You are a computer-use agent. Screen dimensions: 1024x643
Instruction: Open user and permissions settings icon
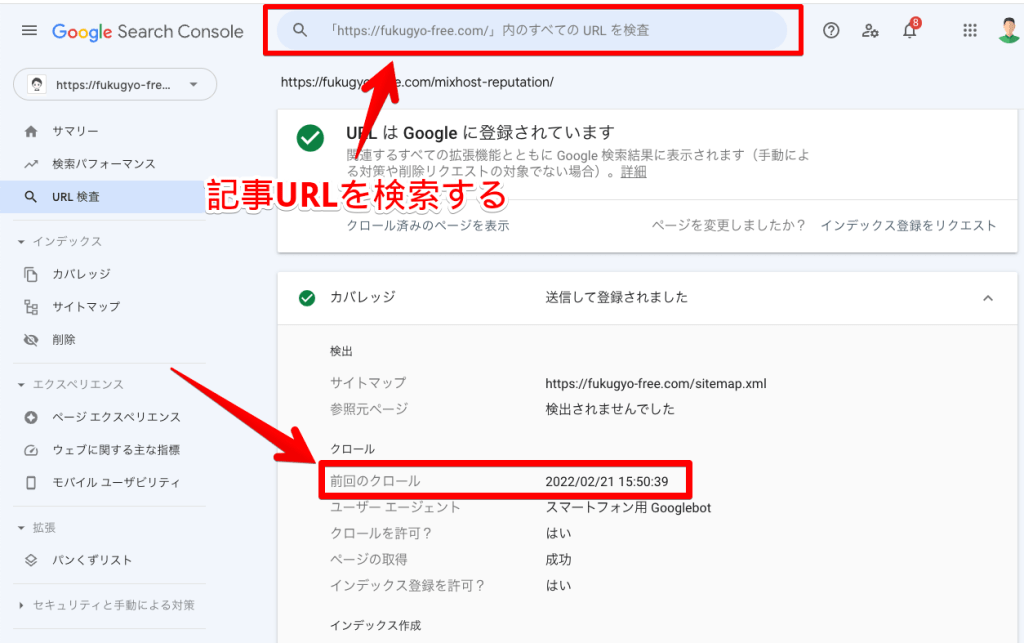point(870,31)
